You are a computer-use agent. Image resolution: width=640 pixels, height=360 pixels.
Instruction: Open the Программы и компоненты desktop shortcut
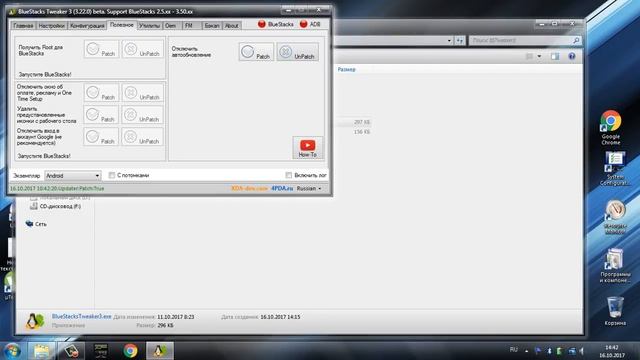(615, 265)
